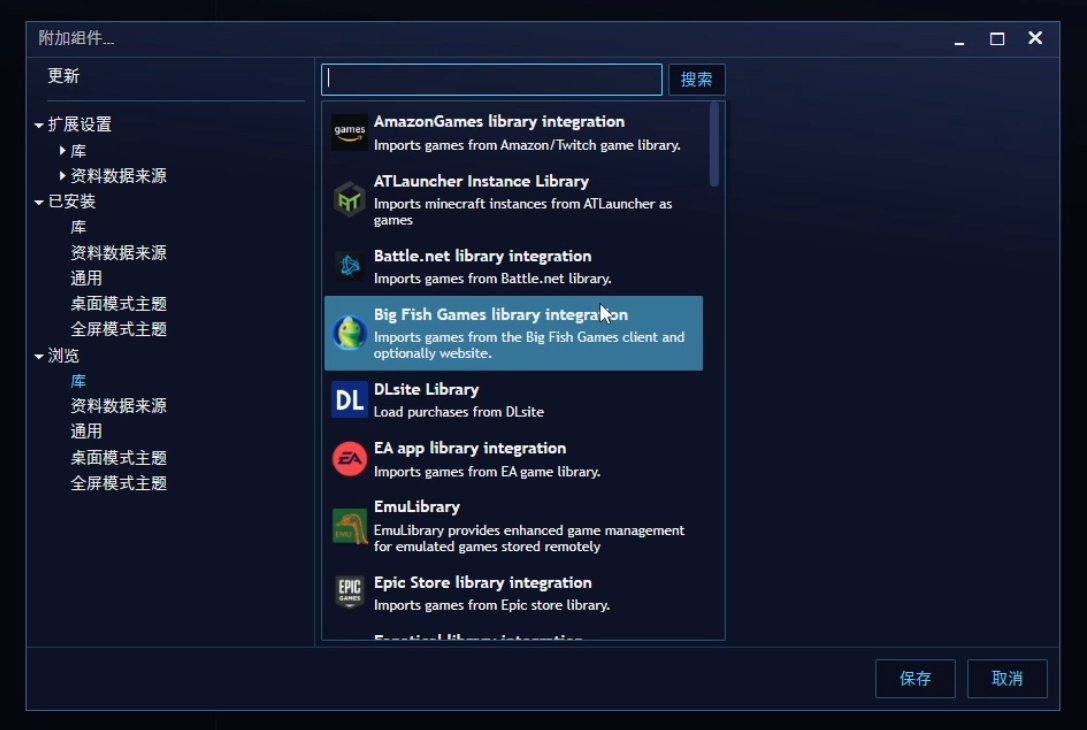Click the DLsite Library DL icon
The width and height of the screenshot is (1087, 730).
(x=349, y=400)
